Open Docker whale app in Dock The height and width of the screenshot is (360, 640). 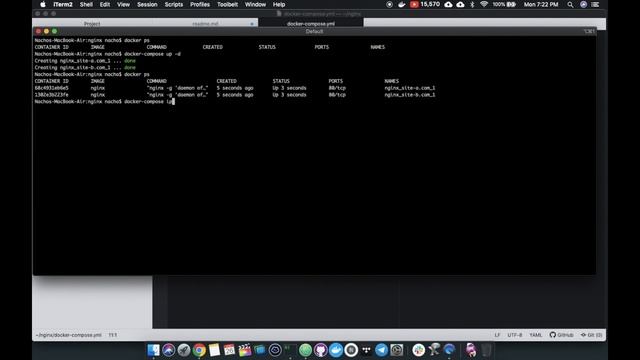336,350
